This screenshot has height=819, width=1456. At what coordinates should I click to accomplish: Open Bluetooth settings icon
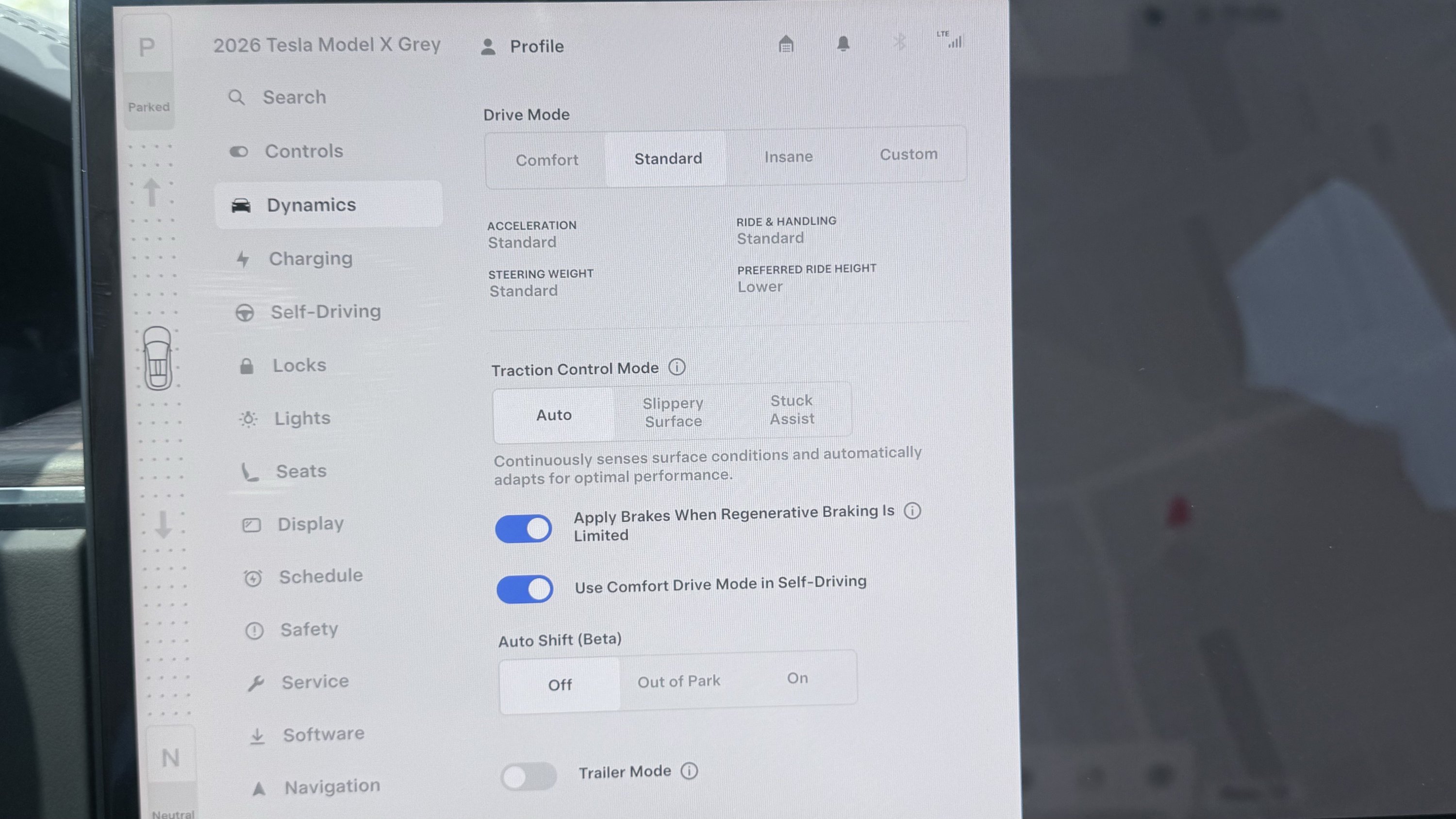click(x=899, y=42)
